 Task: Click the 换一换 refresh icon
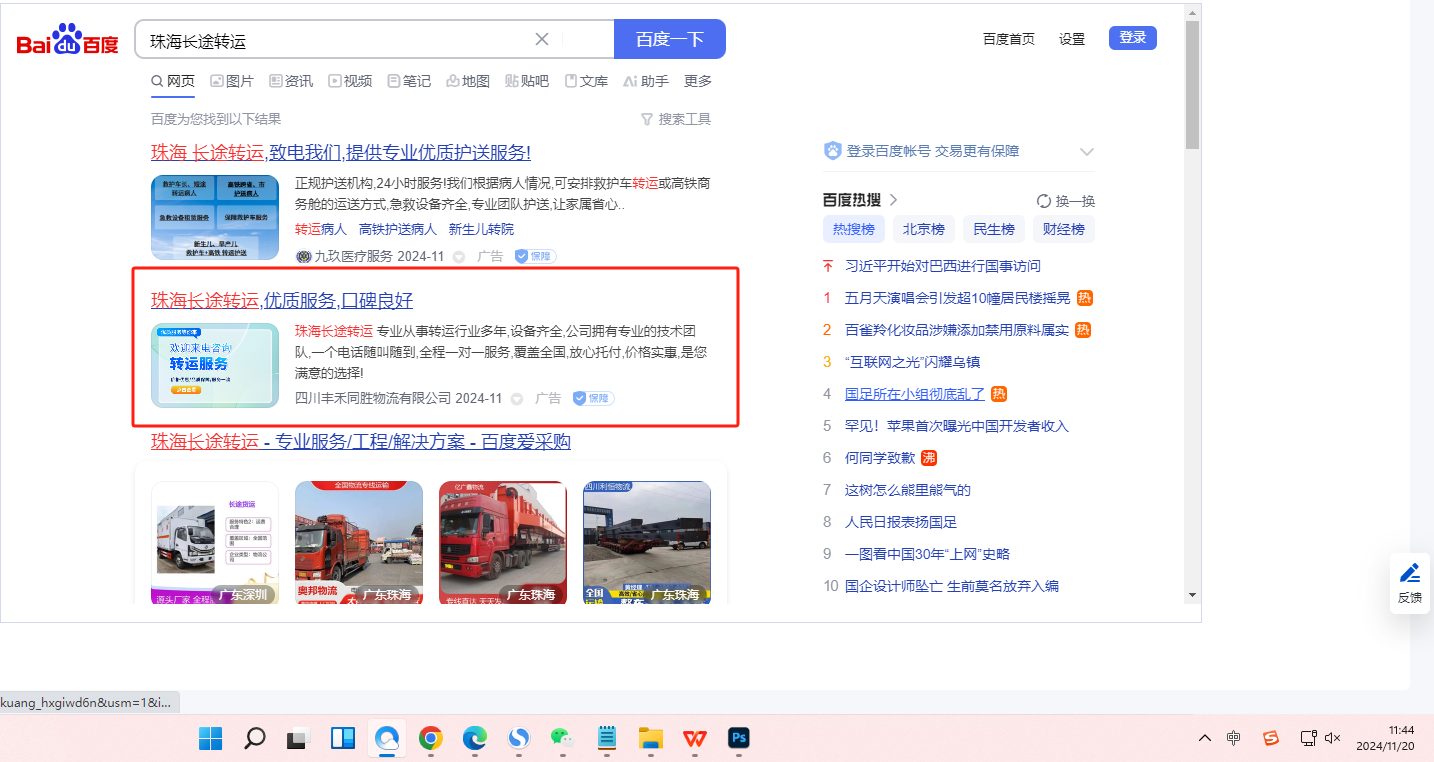[x=1044, y=201]
